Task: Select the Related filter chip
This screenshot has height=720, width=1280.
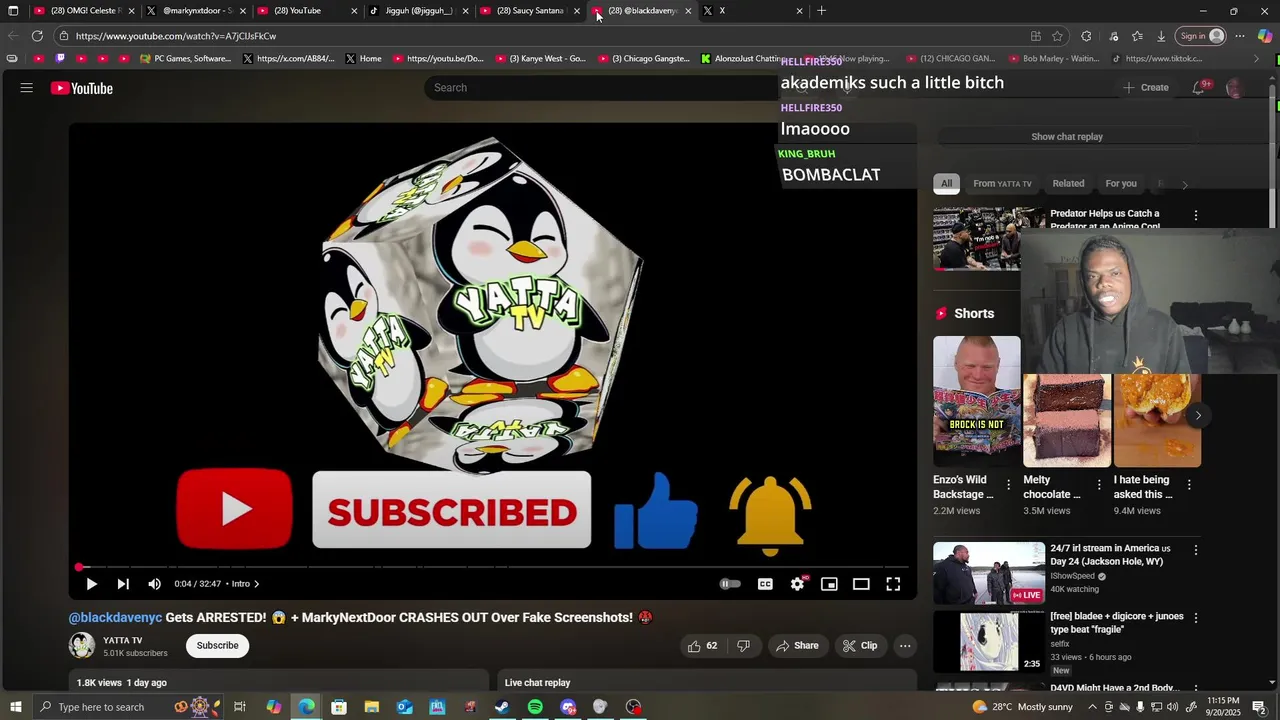Action: click(1068, 184)
